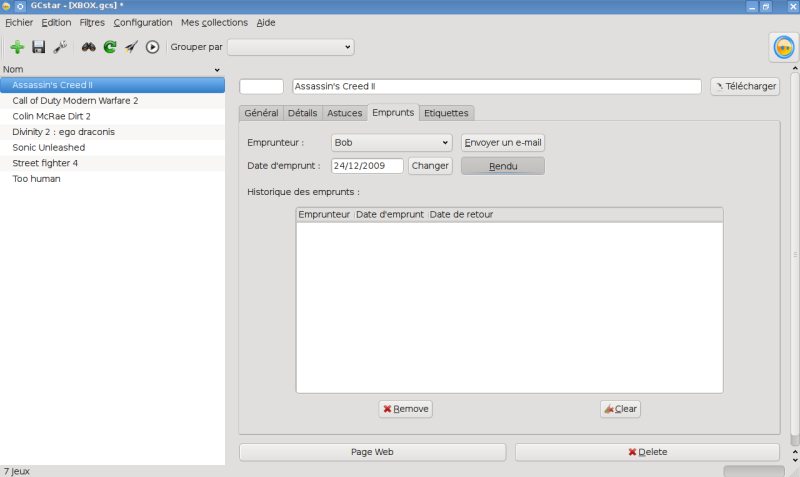The width and height of the screenshot is (800, 477).
Task: Switch to the Etiquettes tab
Action: point(446,113)
